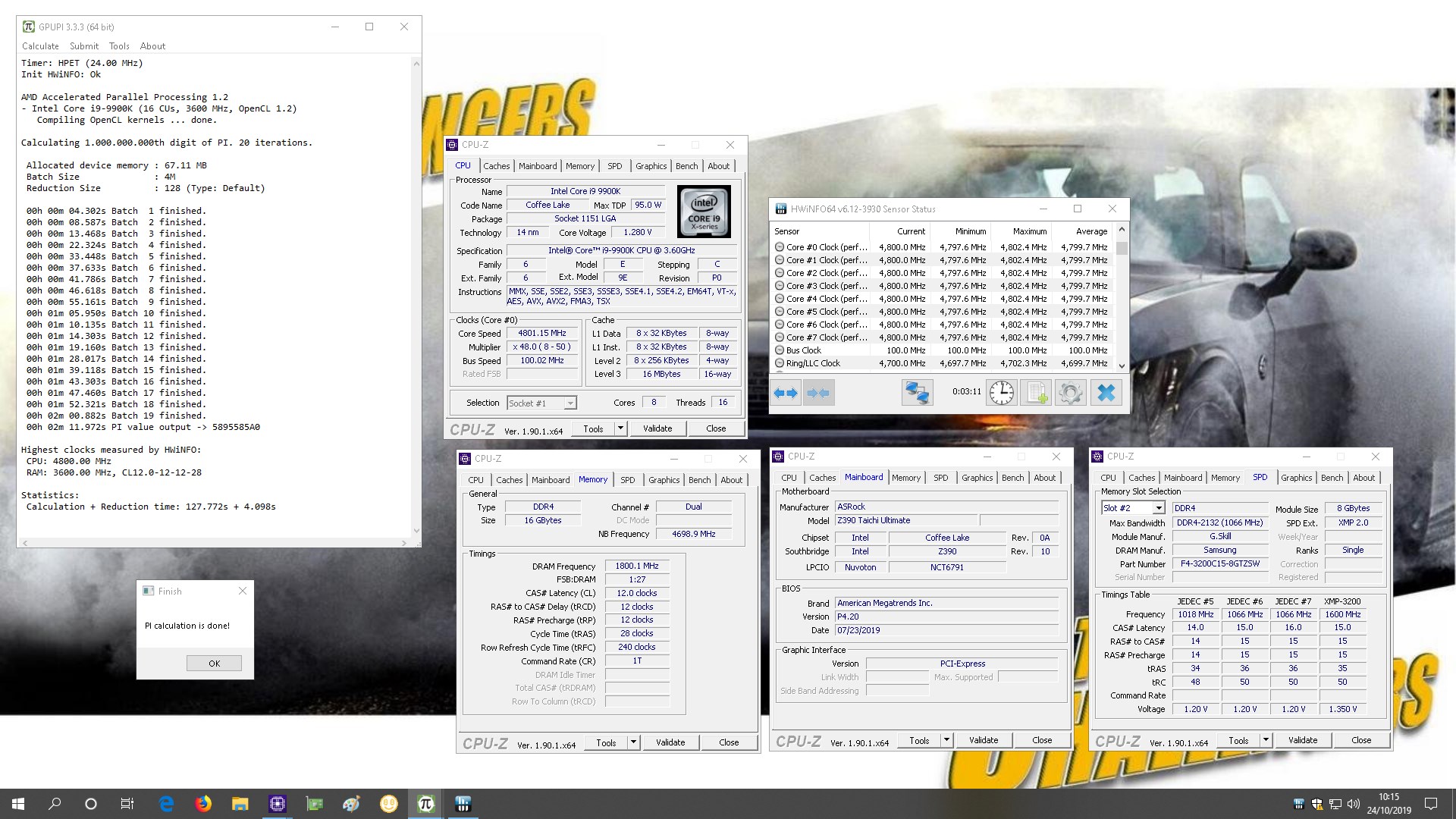Viewport: 1456px width, 819px height.
Task: Open the Tools menu in GPUPI
Action: point(119,46)
